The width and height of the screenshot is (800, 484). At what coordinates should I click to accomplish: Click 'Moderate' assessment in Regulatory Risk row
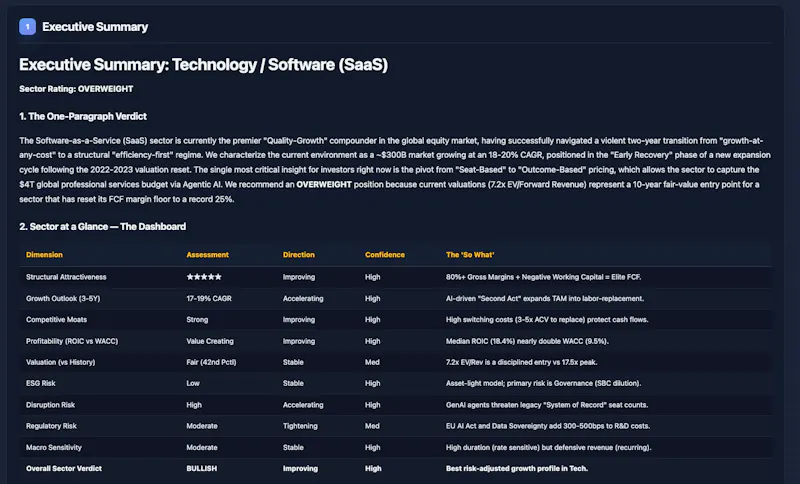(x=202, y=426)
